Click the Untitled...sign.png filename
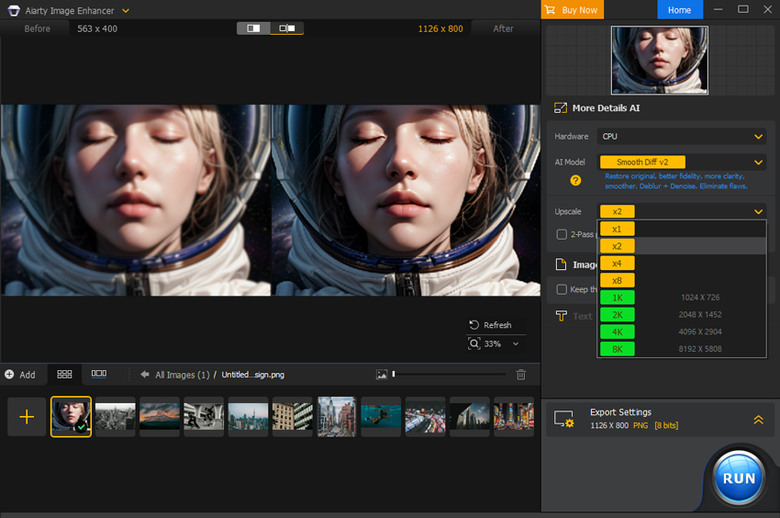 point(253,375)
